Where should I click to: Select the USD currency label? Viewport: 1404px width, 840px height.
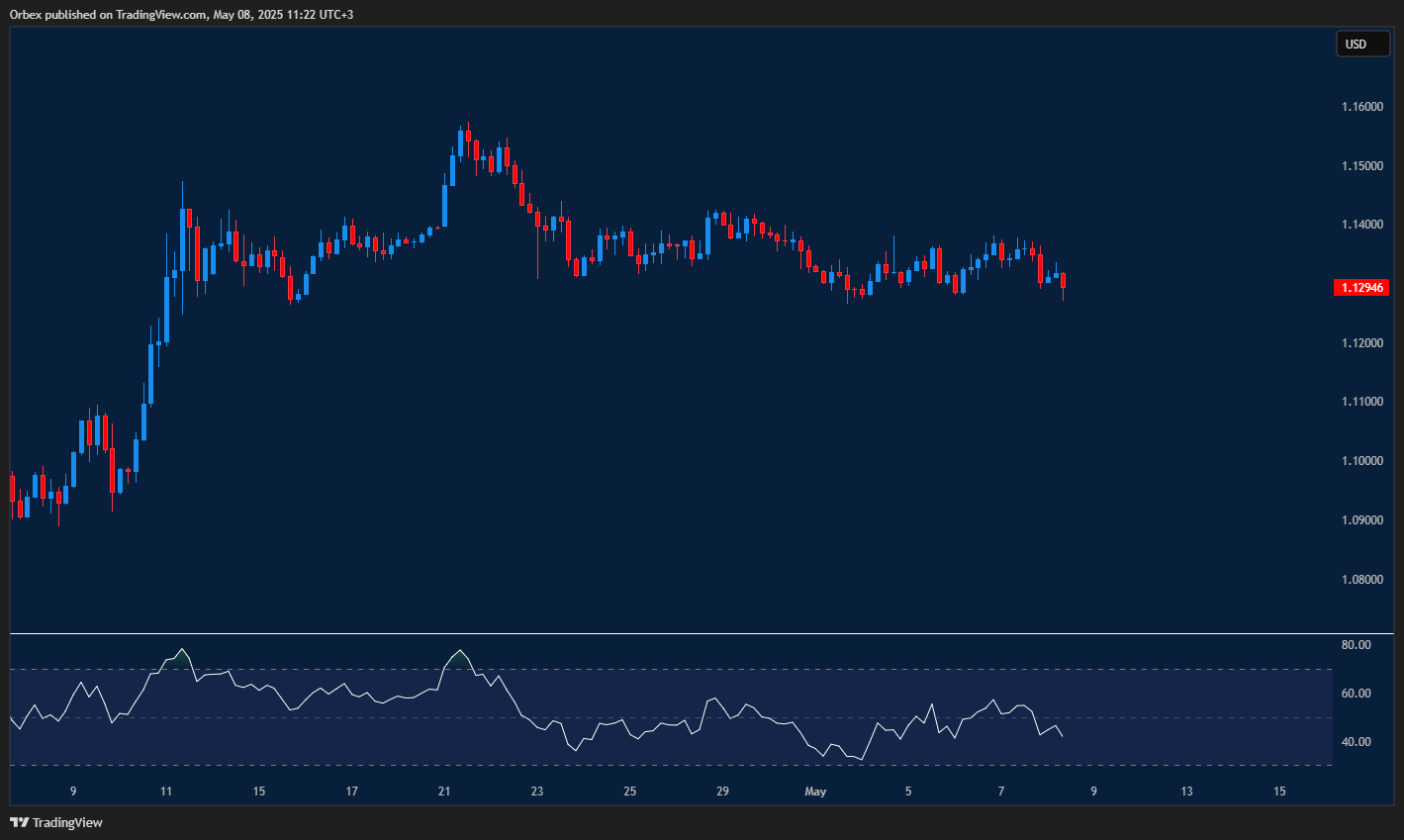pyautogui.click(x=1362, y=44)
